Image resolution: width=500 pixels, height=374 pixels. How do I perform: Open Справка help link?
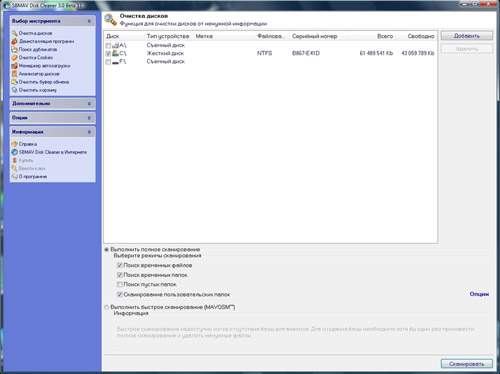tap(28, 144)
